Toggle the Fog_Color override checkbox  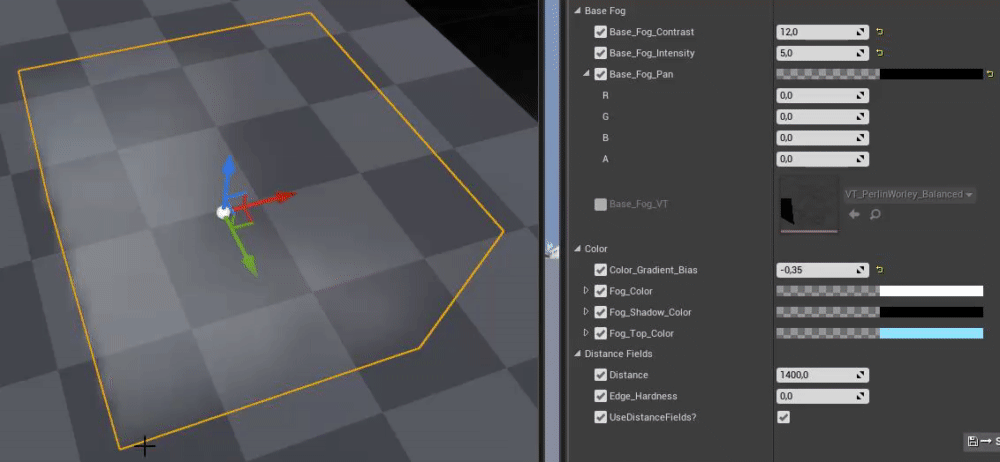point(600,291)
